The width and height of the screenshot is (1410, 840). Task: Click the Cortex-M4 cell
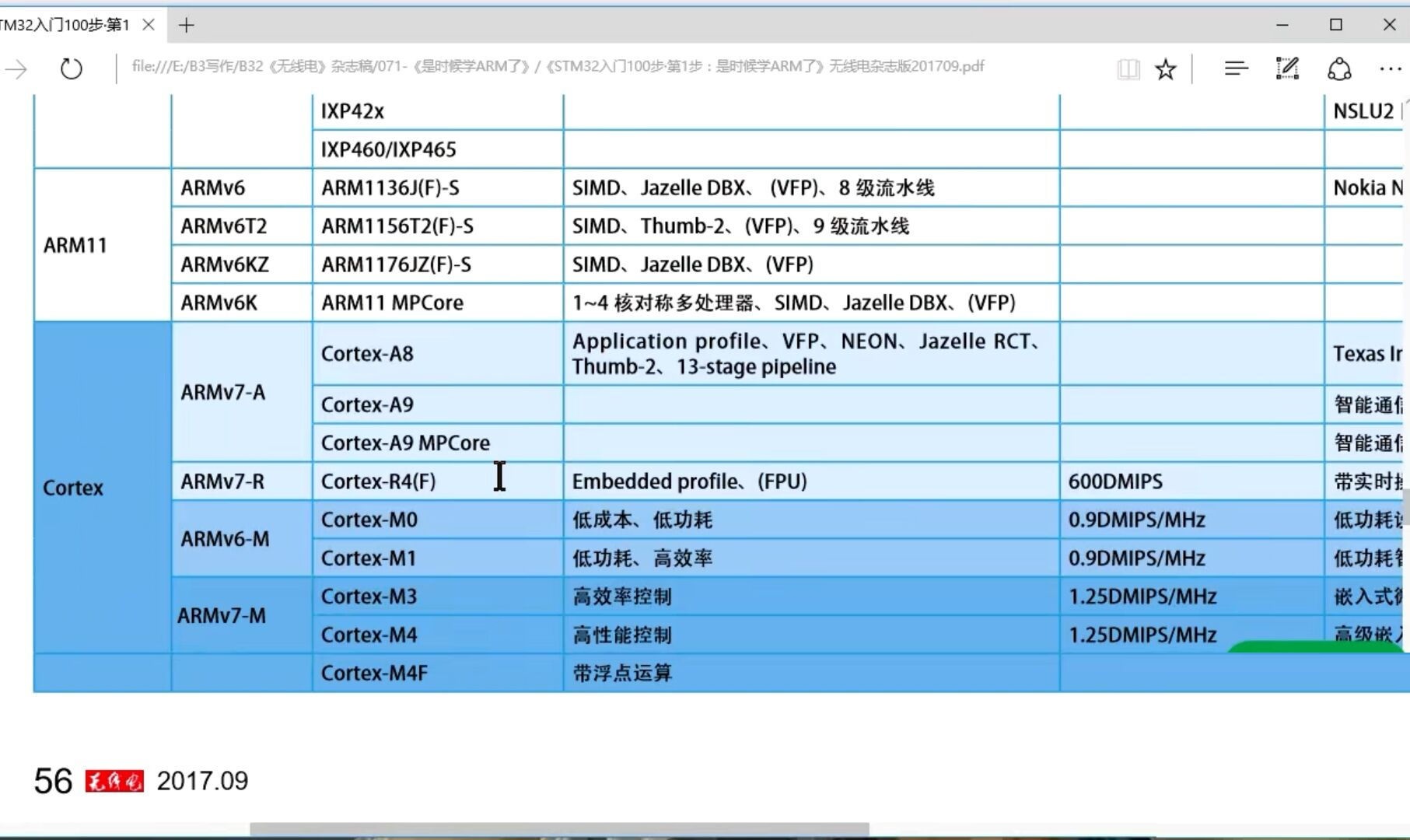(438, 635)
